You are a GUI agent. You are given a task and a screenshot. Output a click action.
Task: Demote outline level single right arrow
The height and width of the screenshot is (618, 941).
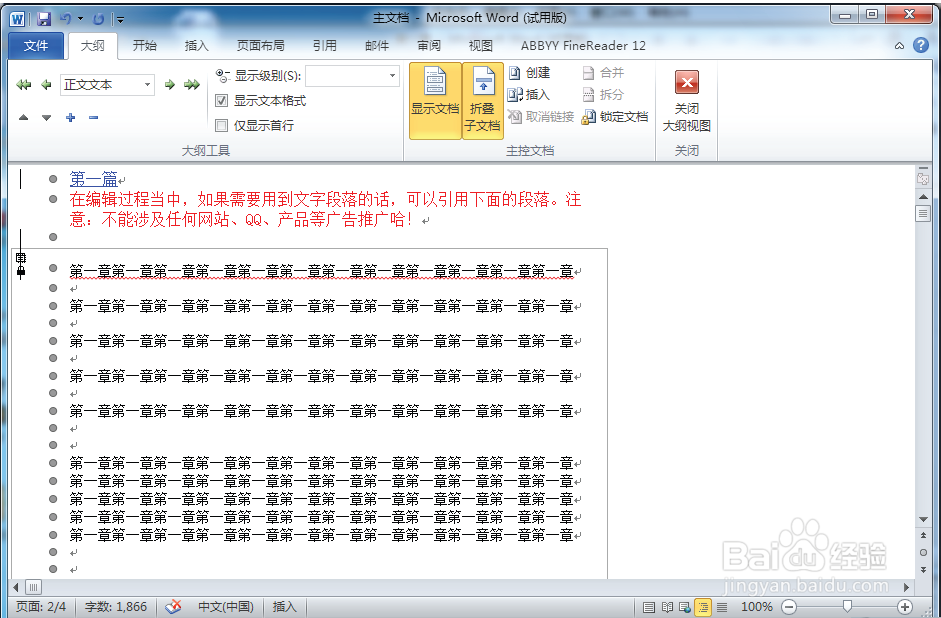170,85
